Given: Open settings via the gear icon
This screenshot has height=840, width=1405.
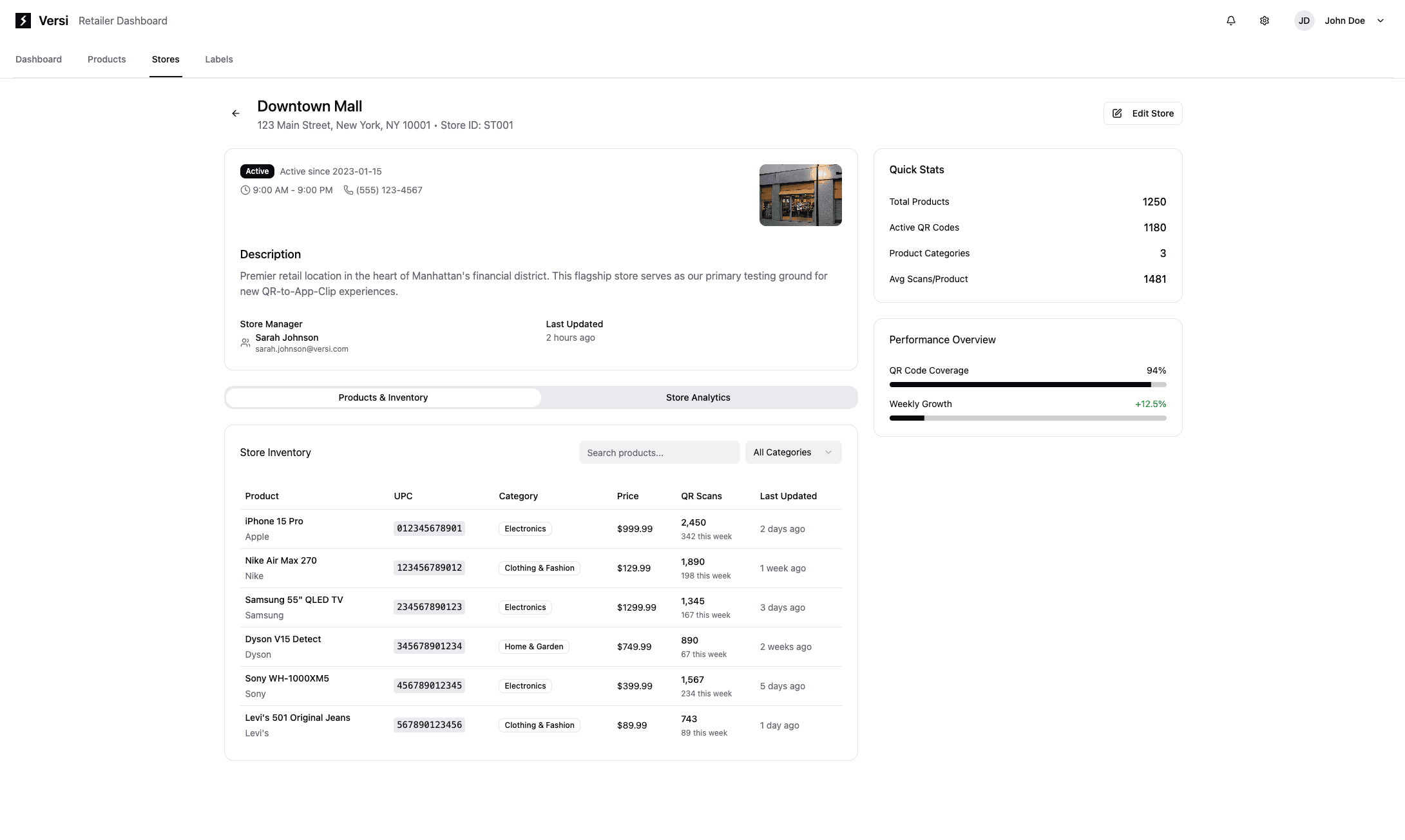Looking at the screenshot, I should (x=1264, y=21).
